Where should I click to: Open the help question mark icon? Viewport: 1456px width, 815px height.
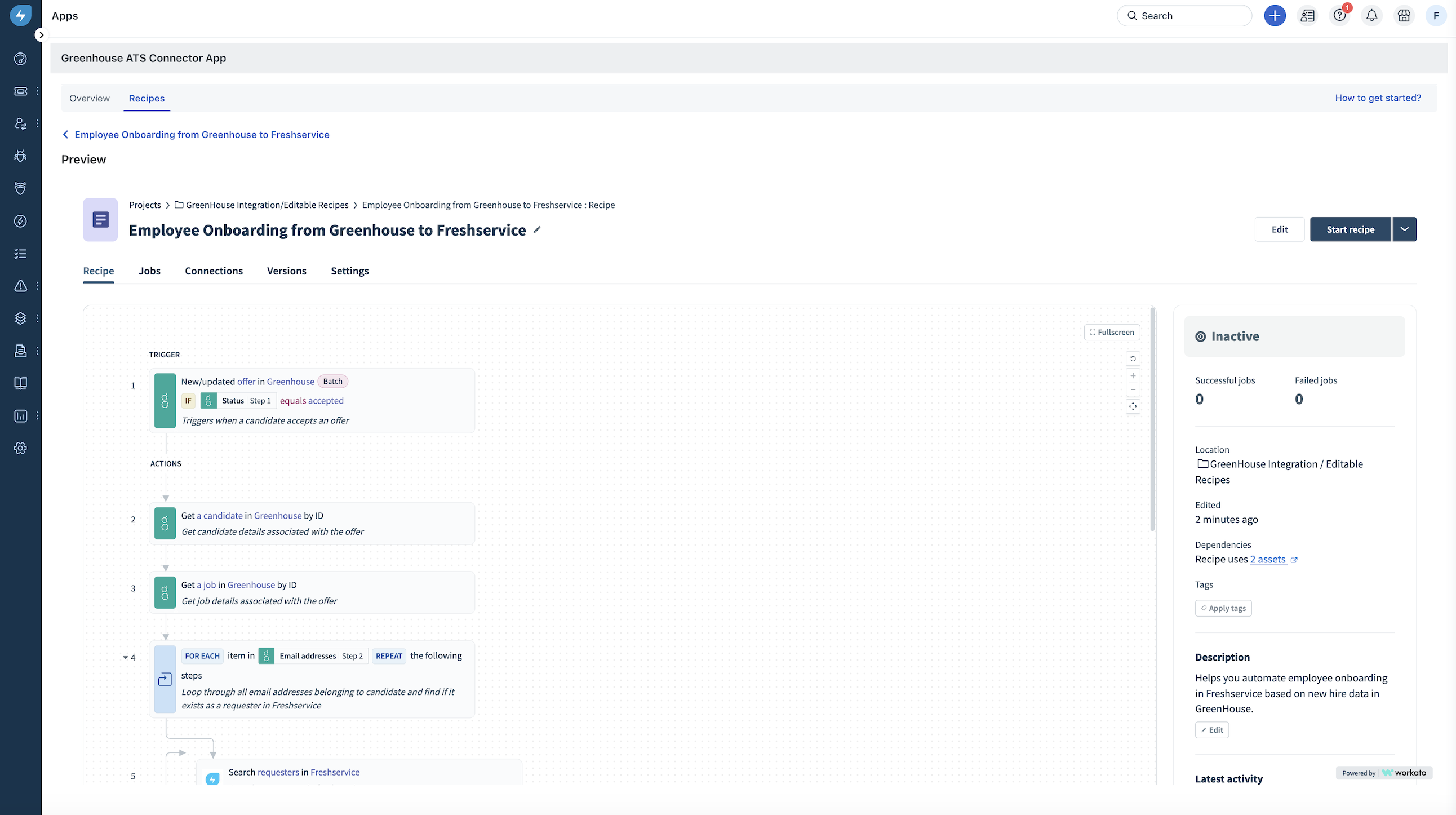pos(1339,16)
